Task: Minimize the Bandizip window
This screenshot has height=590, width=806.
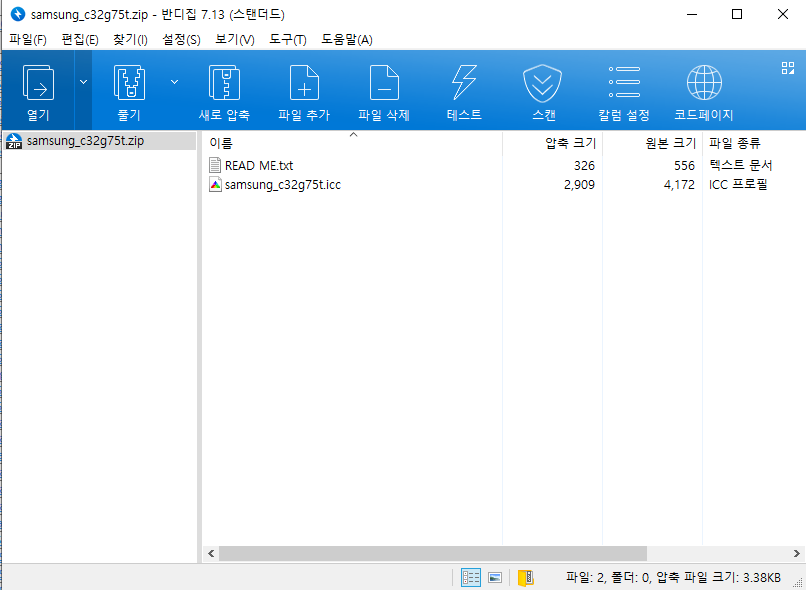Action: (x=692, y=14)
